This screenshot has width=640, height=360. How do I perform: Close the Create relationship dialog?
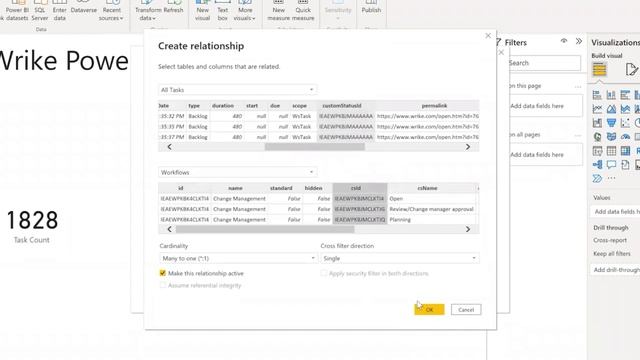point(488,36)
